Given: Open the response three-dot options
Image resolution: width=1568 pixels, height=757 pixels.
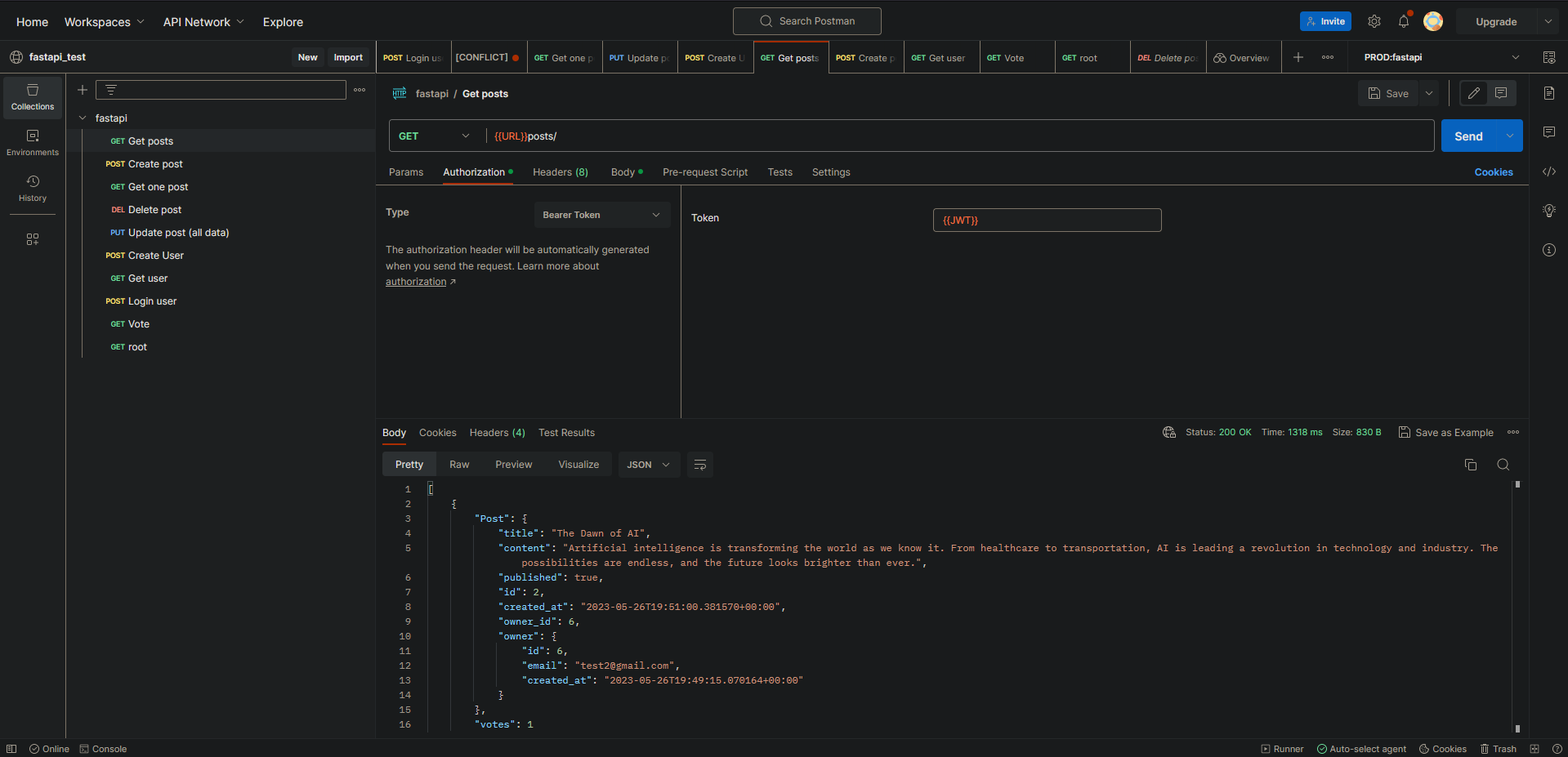Looking at the screenshot, I should click(1513, 432).
